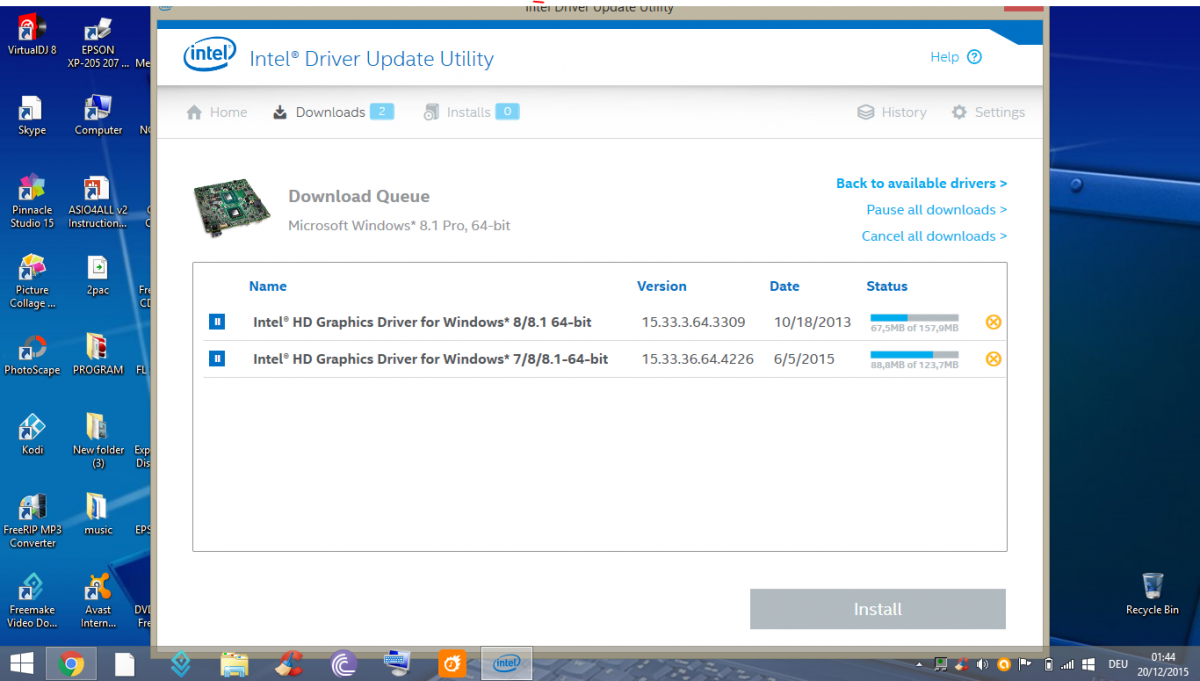The width and height of the screenshot is (1200, 681).
Task: Click the Installs count badge 0
Action: pos(507,111)
